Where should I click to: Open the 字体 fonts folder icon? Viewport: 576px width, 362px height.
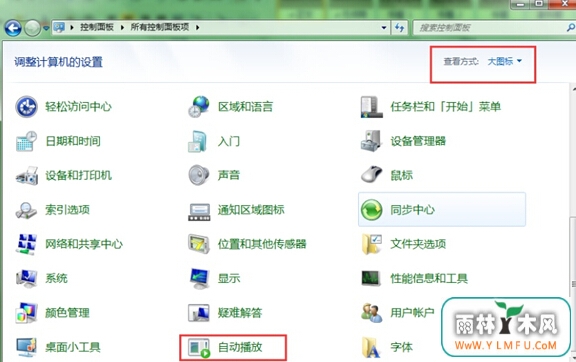click(371, 347)
